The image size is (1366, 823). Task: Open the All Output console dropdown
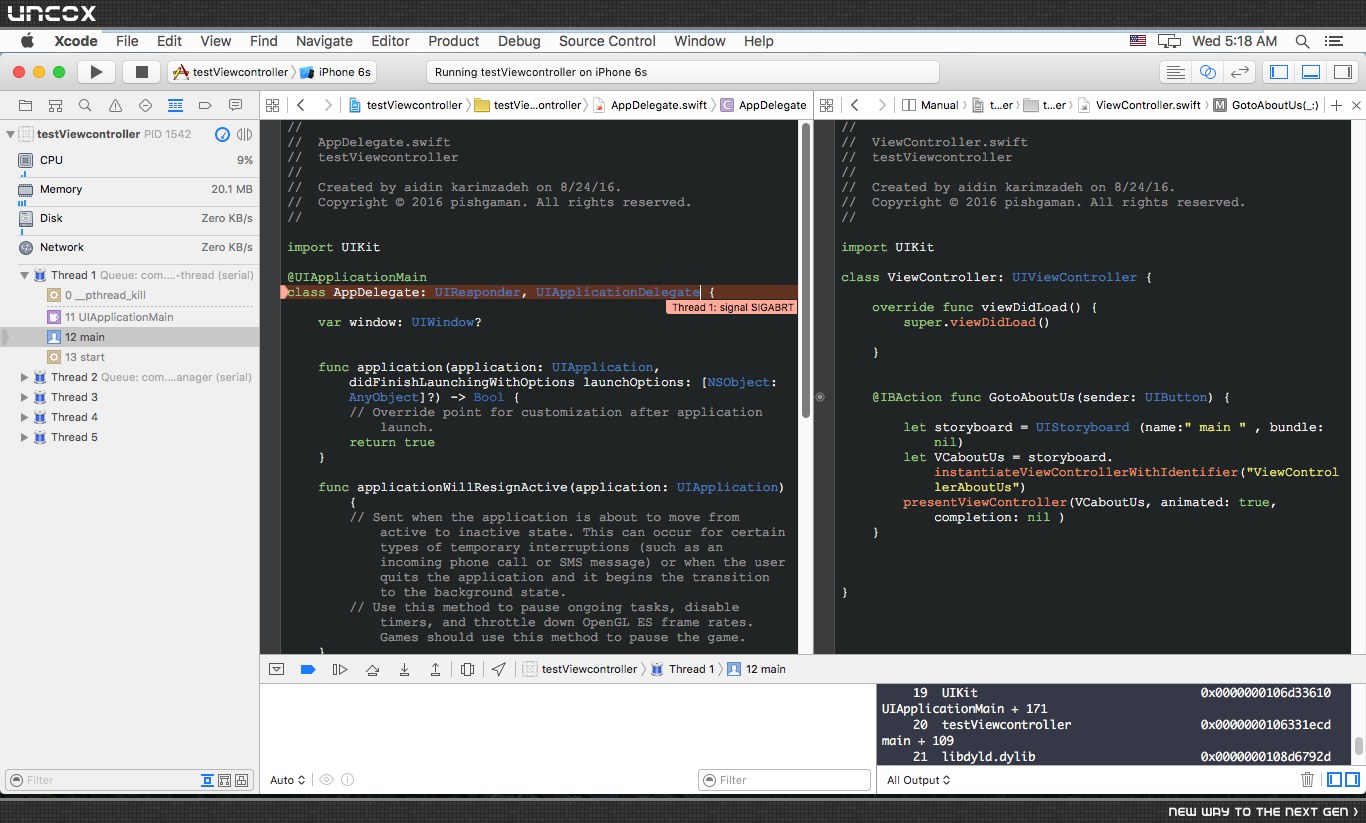(x=918, y=780)
